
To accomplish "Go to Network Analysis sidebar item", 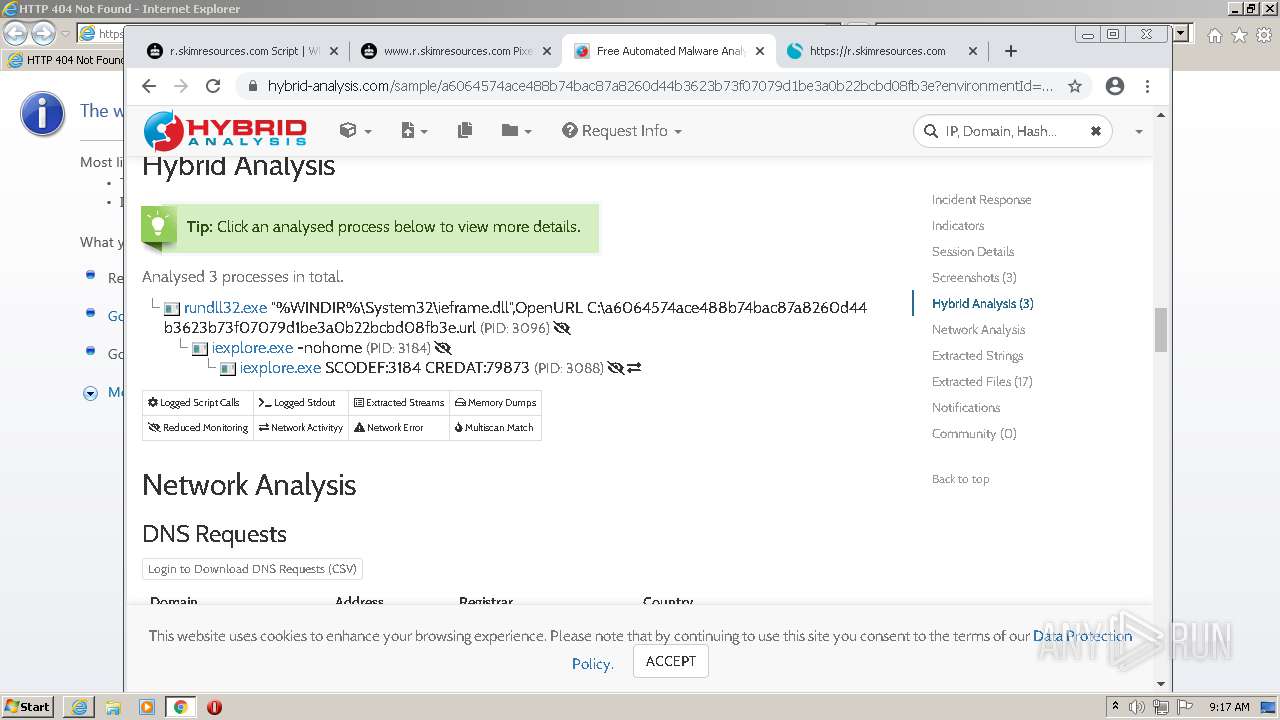I will pos(978,330).
